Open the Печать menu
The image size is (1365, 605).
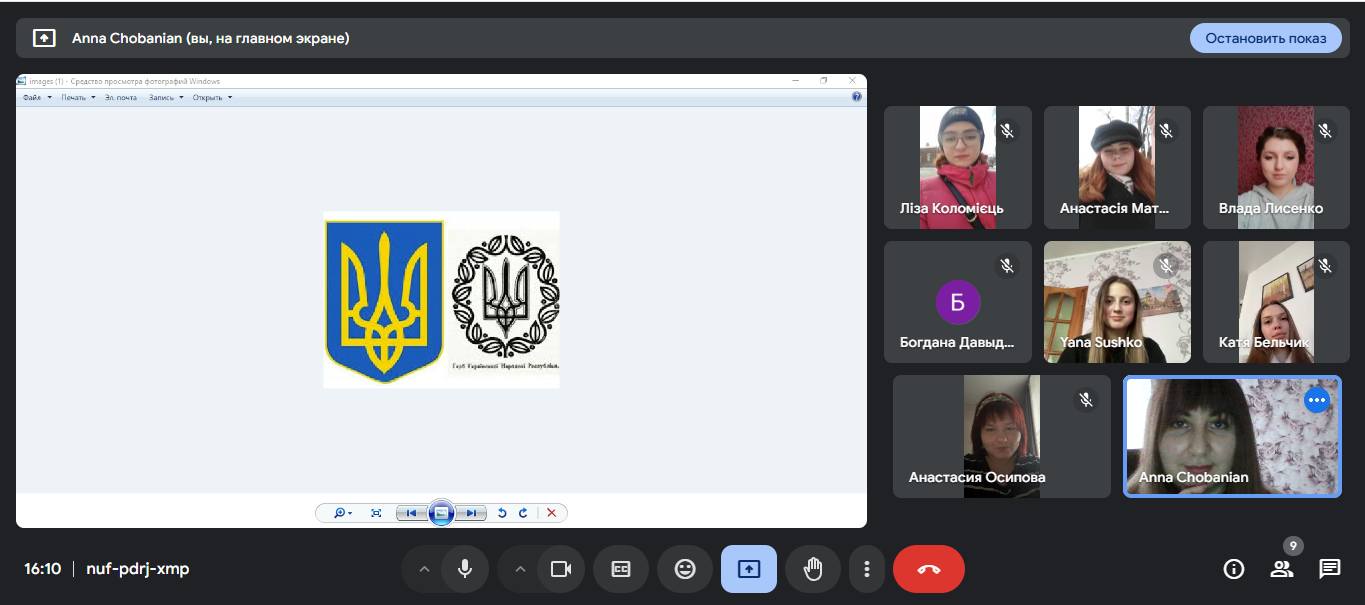point(77,97)
